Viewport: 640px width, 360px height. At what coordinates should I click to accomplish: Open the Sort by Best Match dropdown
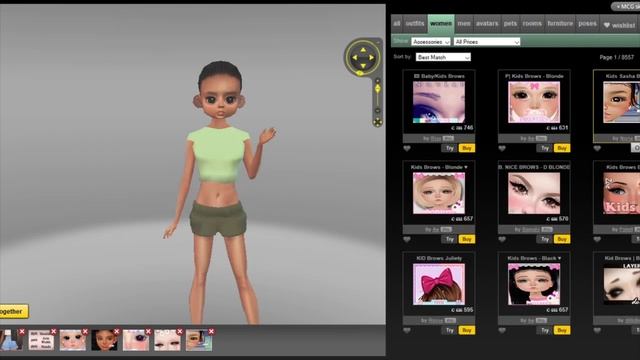(443, 57)
